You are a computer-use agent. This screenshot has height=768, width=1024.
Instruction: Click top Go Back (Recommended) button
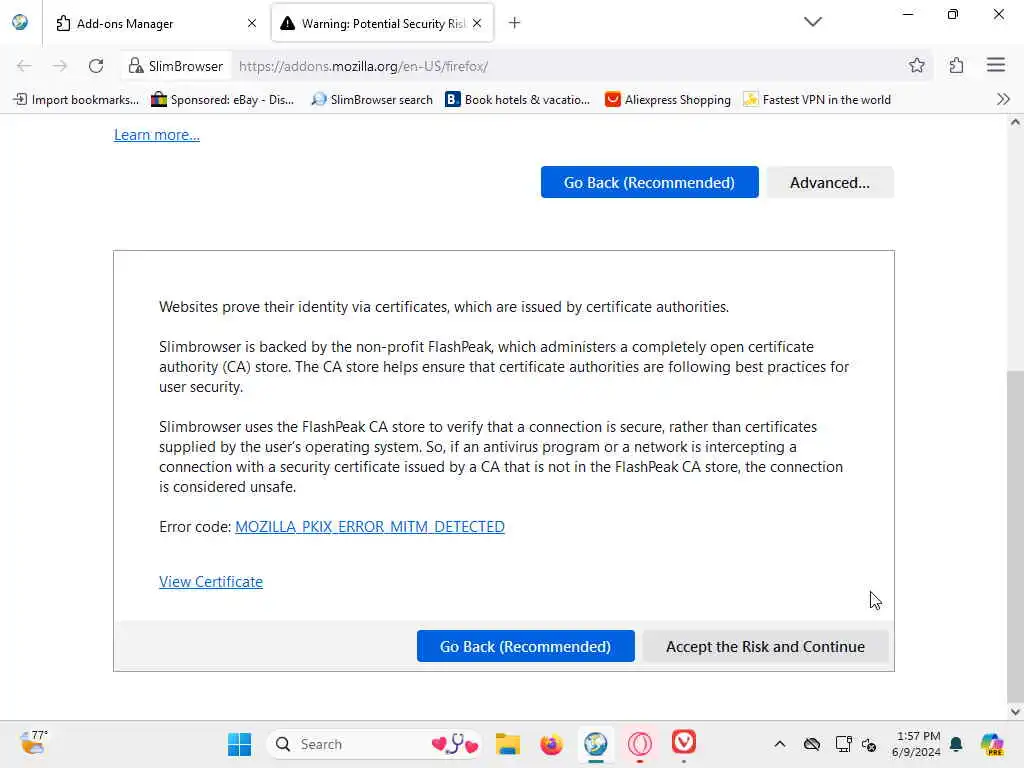[649, 182]
